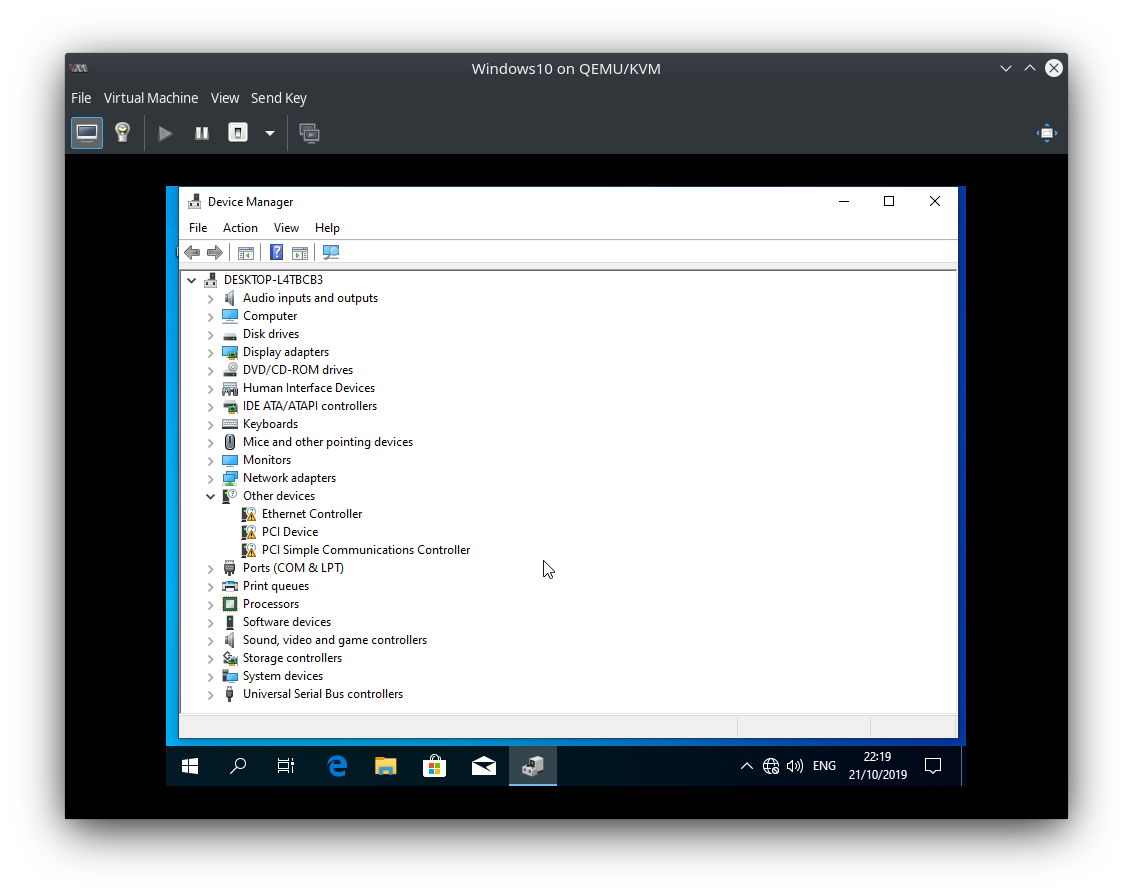Open the Virtual Machine menu

(x=151, y=98)
